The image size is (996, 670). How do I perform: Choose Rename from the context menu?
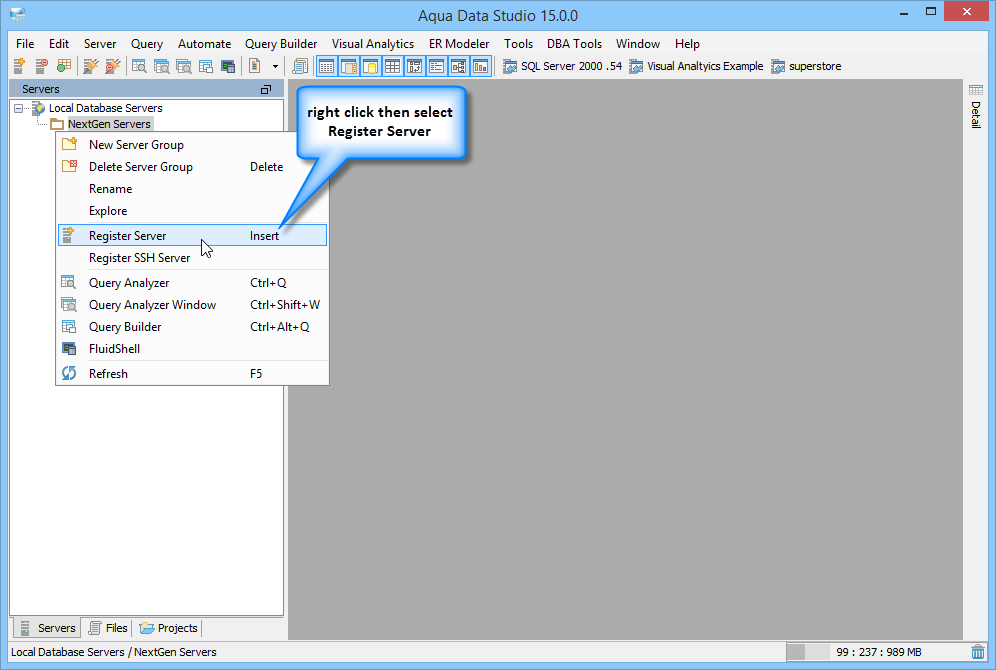tap(192, 189)
